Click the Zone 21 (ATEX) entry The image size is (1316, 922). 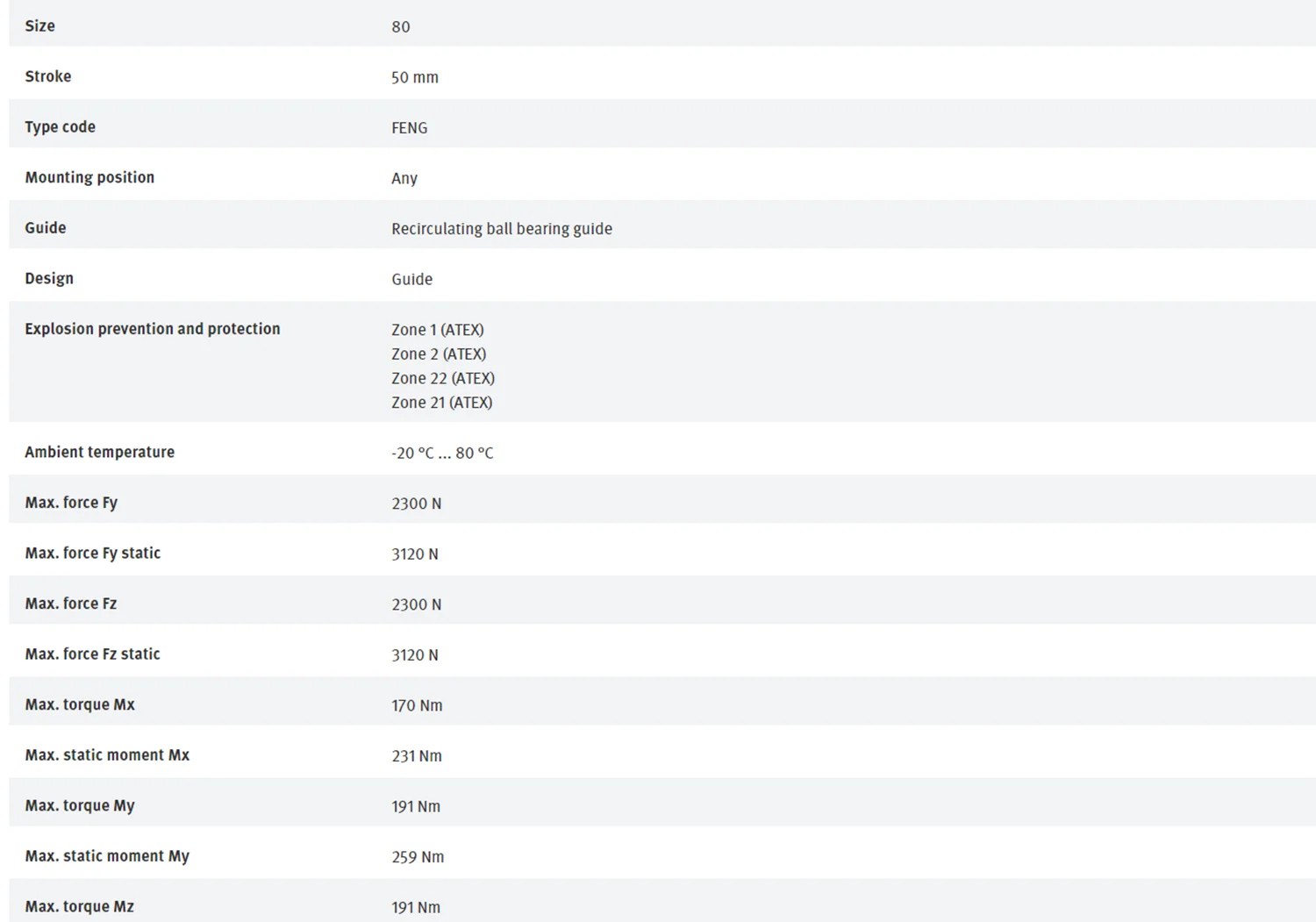(x=441, y=403)
